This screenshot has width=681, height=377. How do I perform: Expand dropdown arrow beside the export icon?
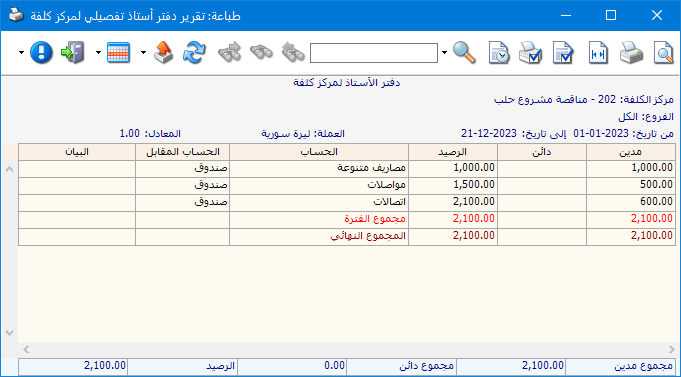[x=144, y=53]
